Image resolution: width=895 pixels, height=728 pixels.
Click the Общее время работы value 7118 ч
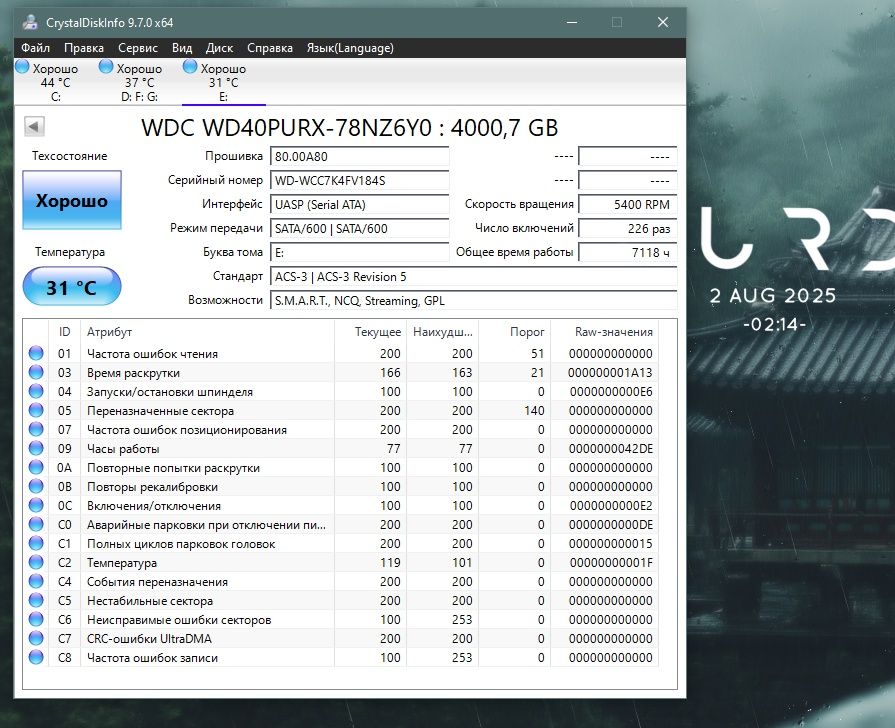coord(628,252)
